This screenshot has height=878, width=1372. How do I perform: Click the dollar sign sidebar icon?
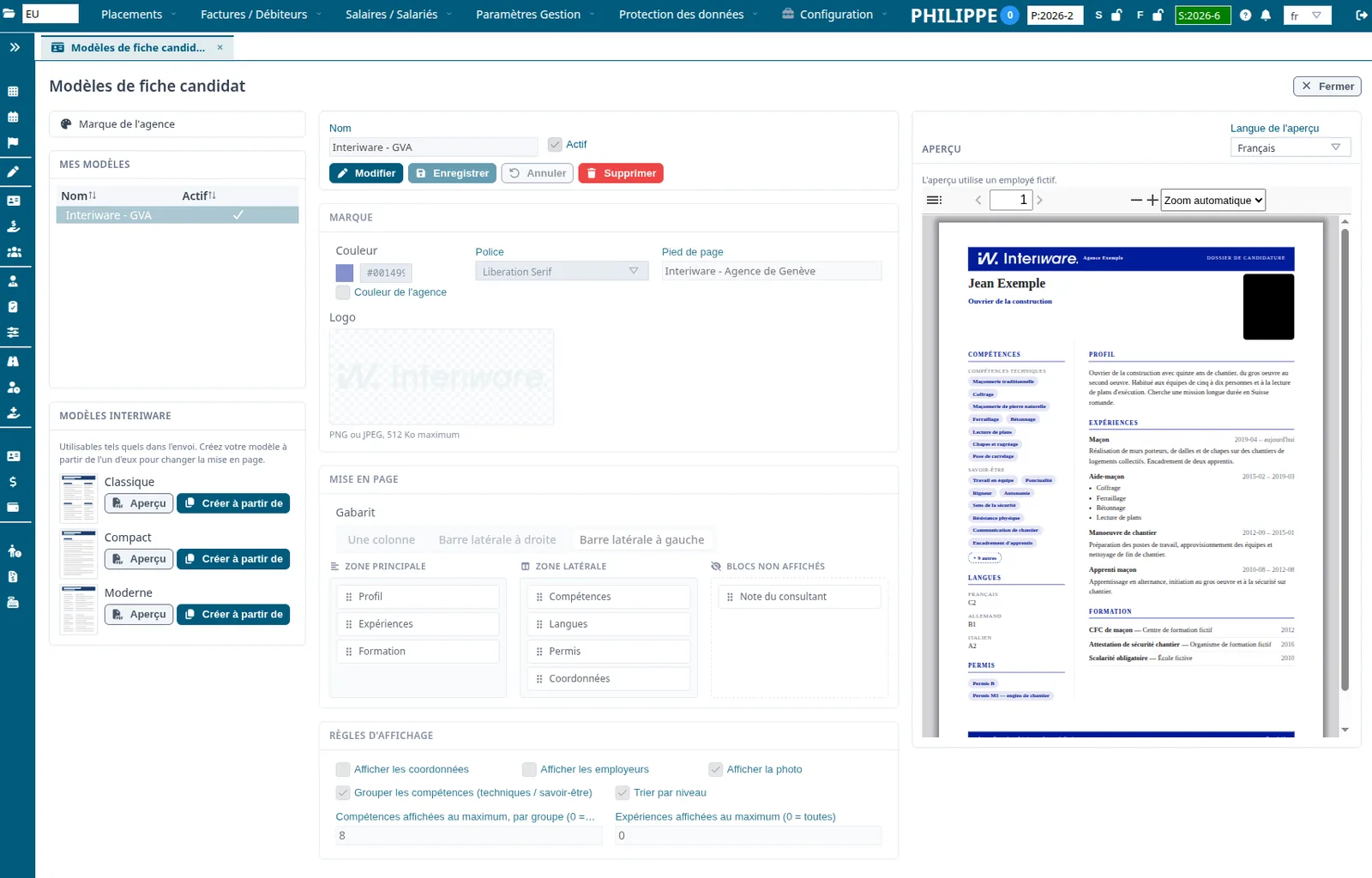(13, 482)
